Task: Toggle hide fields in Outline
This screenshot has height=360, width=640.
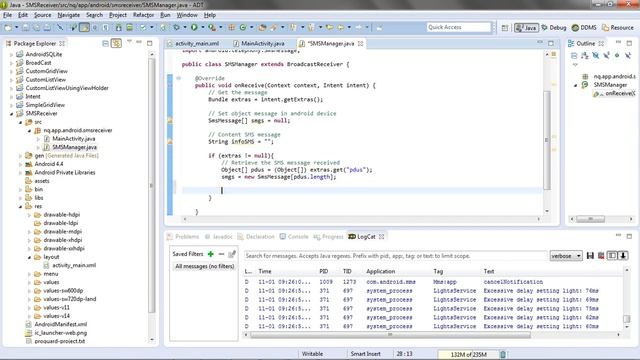Action: tap(596, 55)
